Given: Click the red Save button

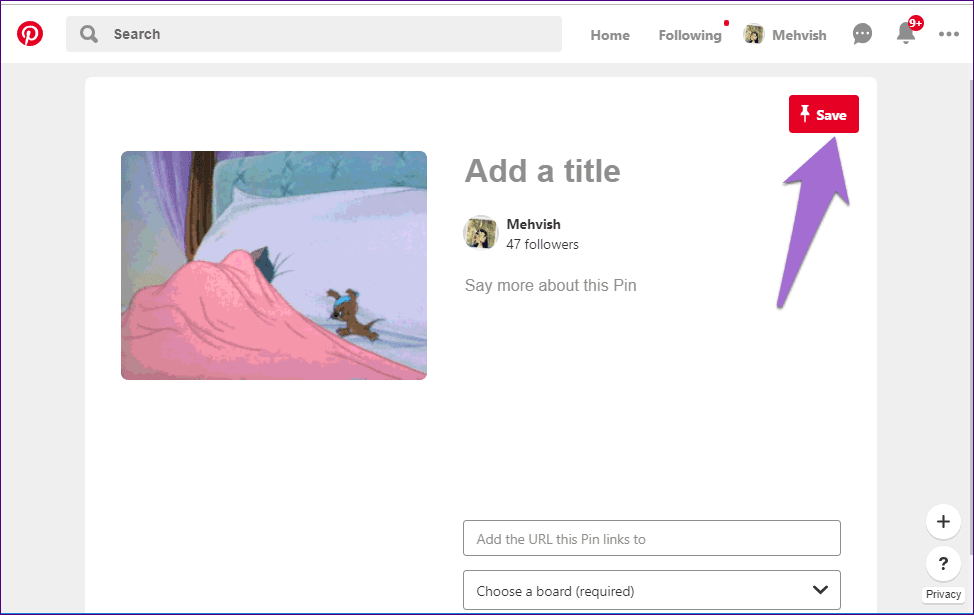Looking at the screenshot, I should click(824, 114).
